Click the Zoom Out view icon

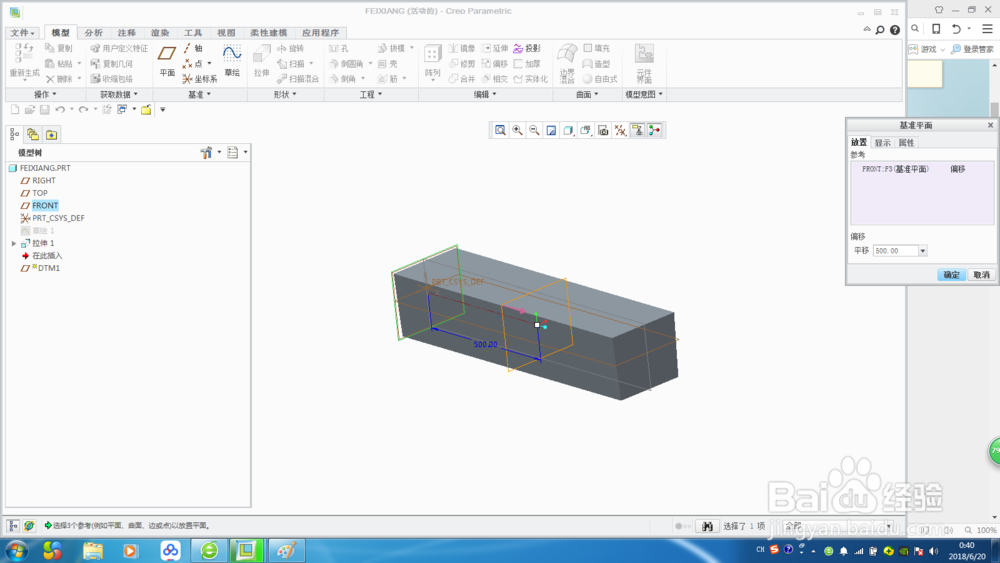click(x=534, y=131)
